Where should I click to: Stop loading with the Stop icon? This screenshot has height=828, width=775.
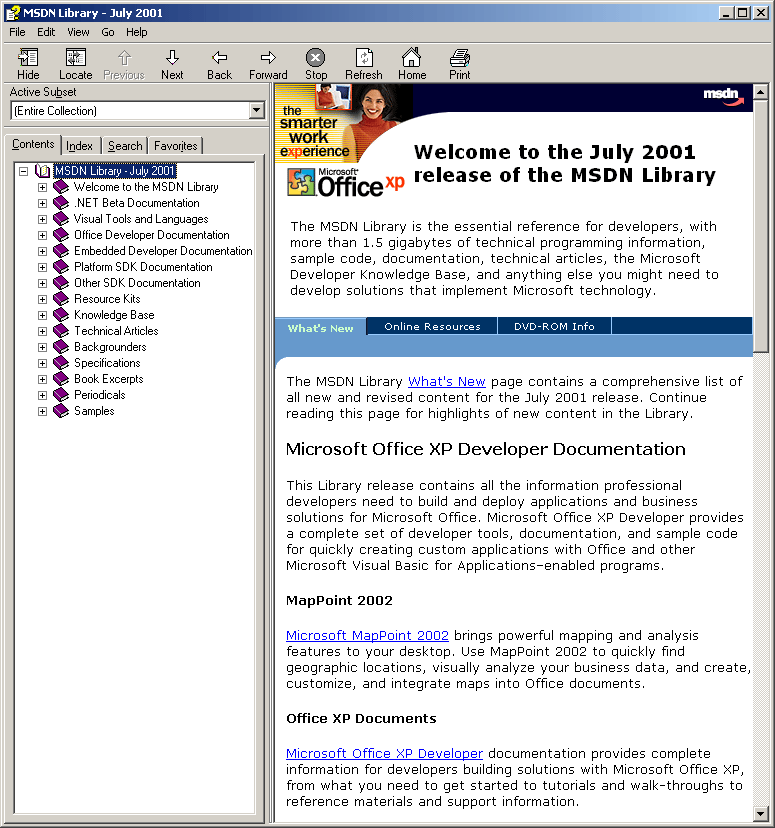(x=315, y=58)
